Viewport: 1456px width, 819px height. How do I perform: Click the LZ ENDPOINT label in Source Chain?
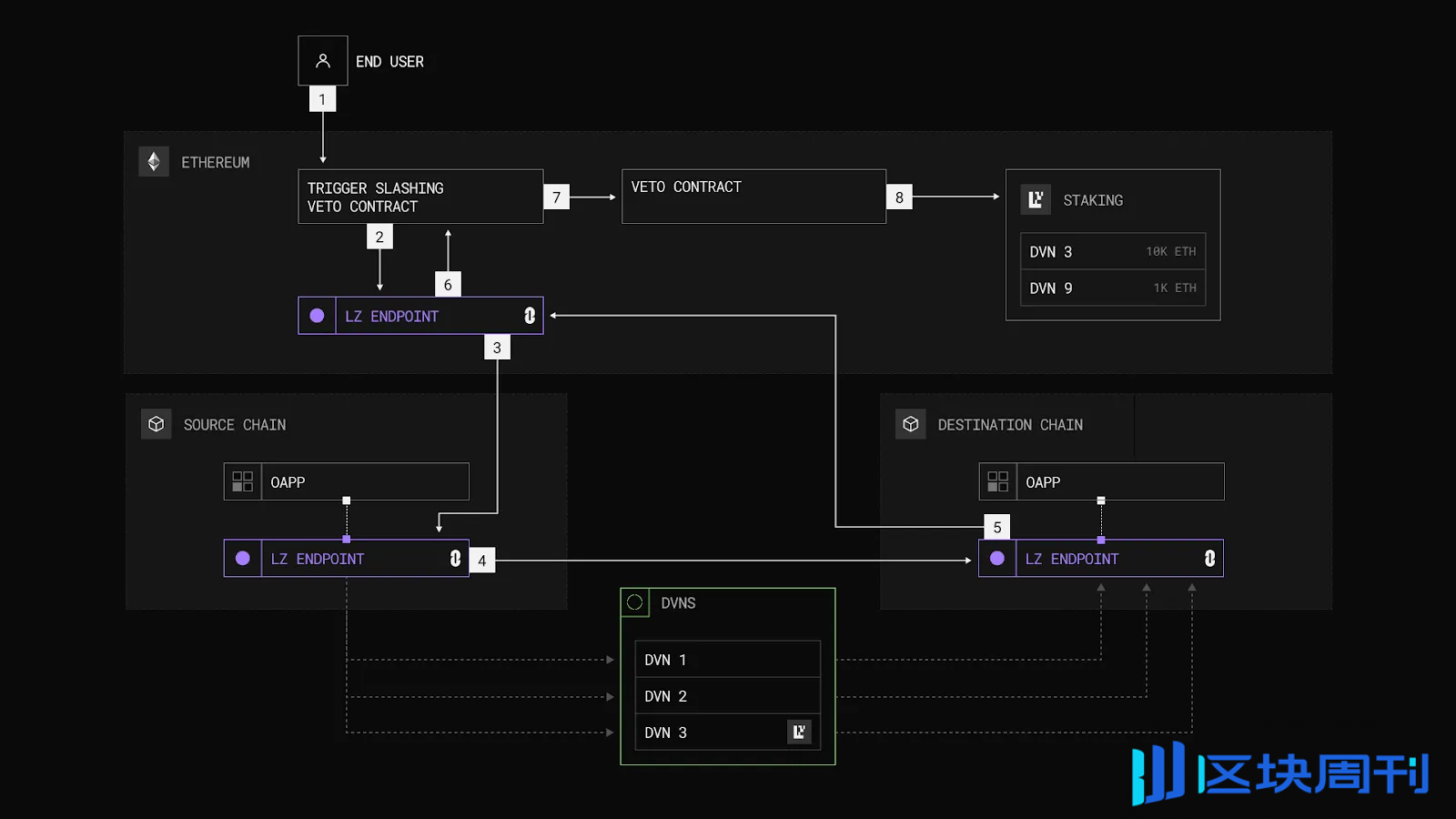coord(318,559)
